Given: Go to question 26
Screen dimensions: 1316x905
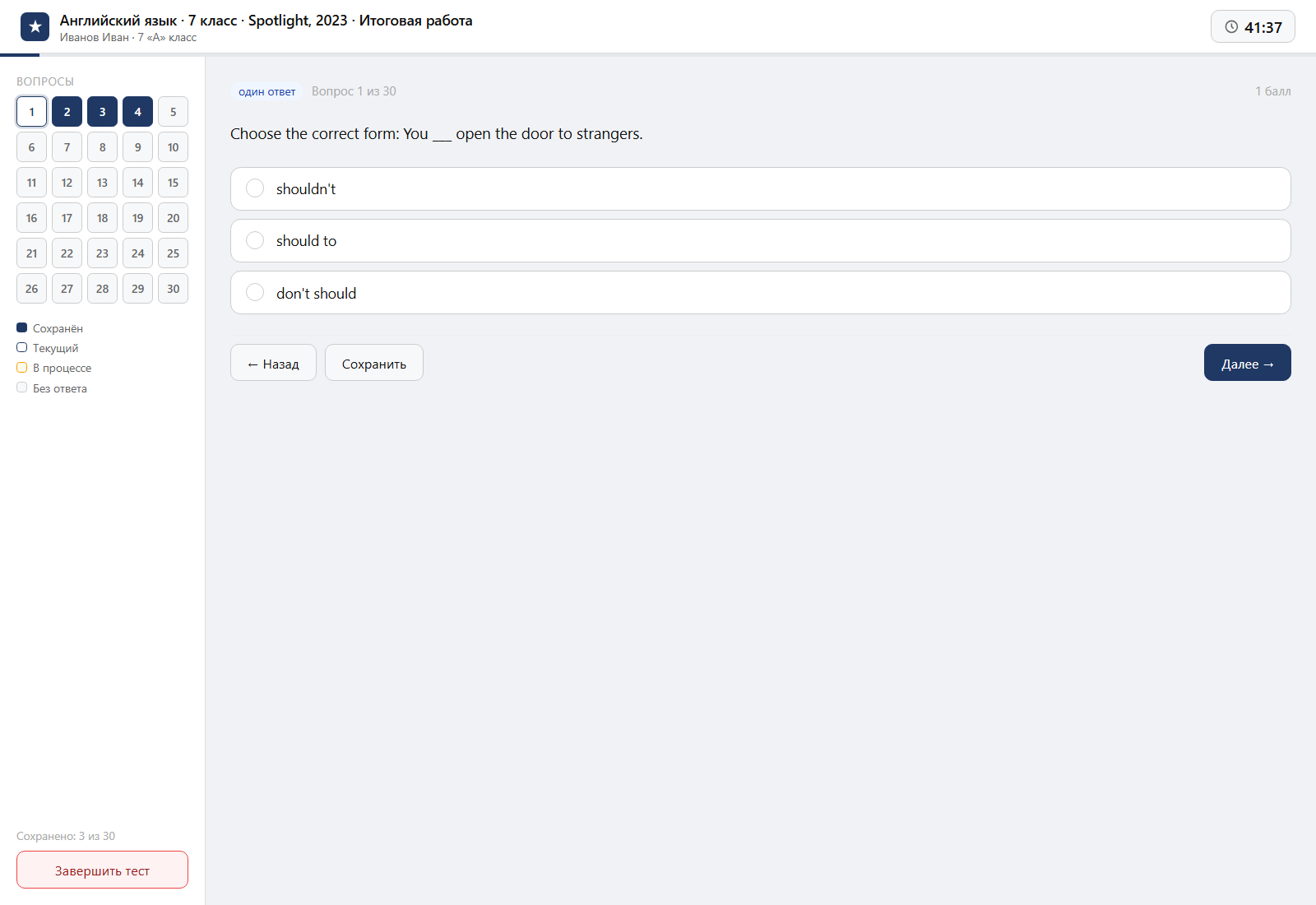Looking at the screenshot, I should tap(31, 289).
